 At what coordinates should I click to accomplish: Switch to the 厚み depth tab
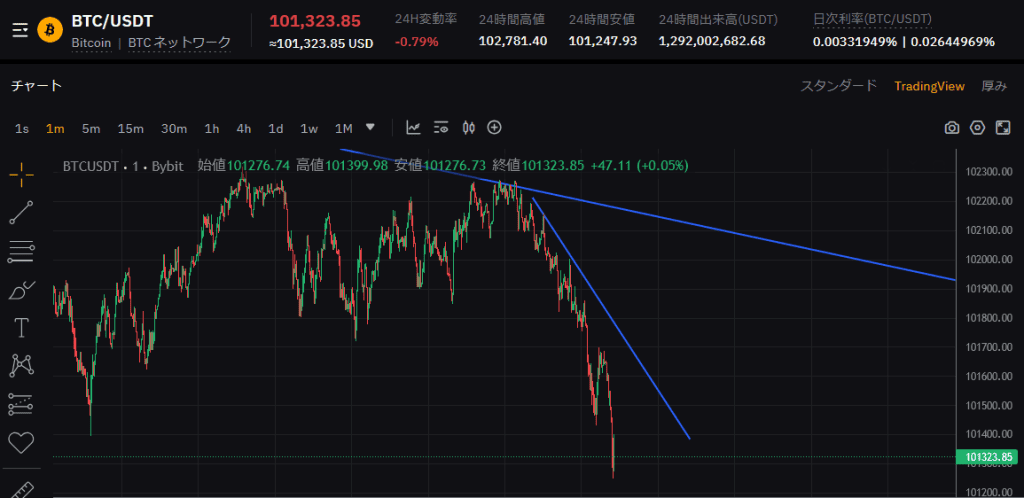994,86
